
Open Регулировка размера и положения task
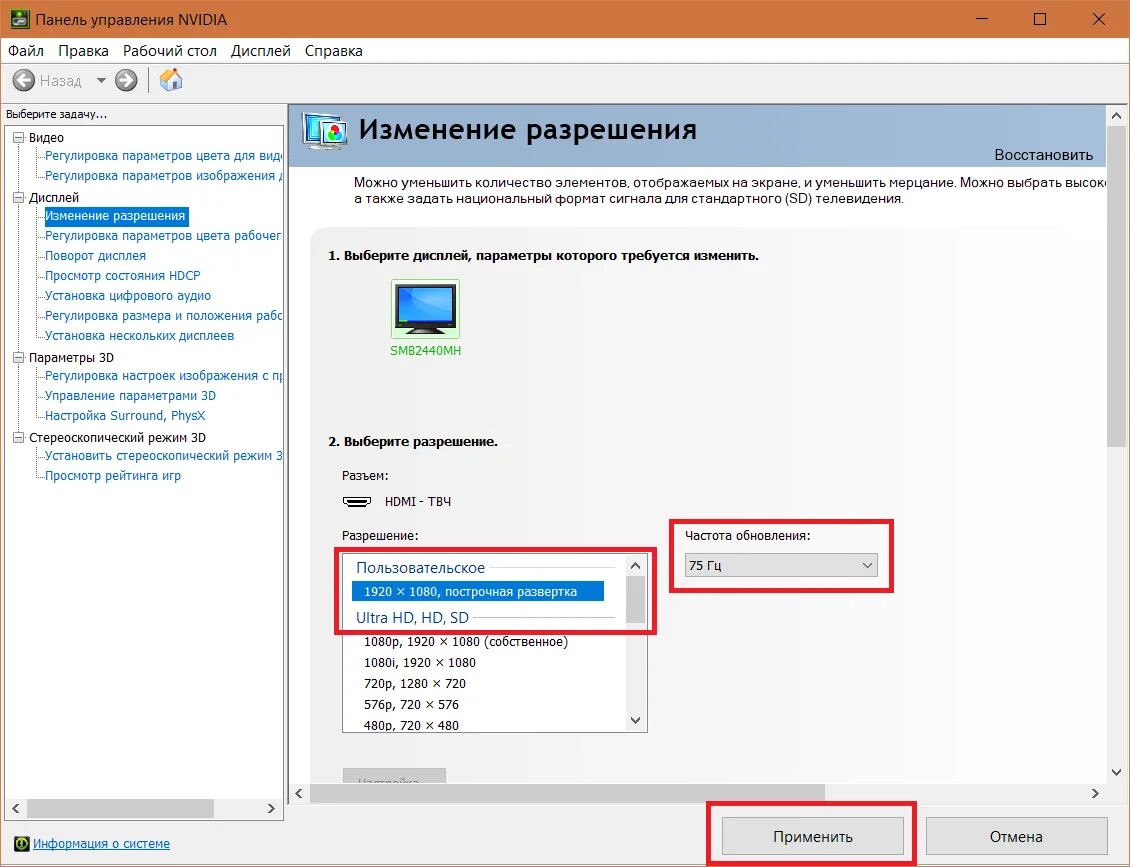pos(163,316)
